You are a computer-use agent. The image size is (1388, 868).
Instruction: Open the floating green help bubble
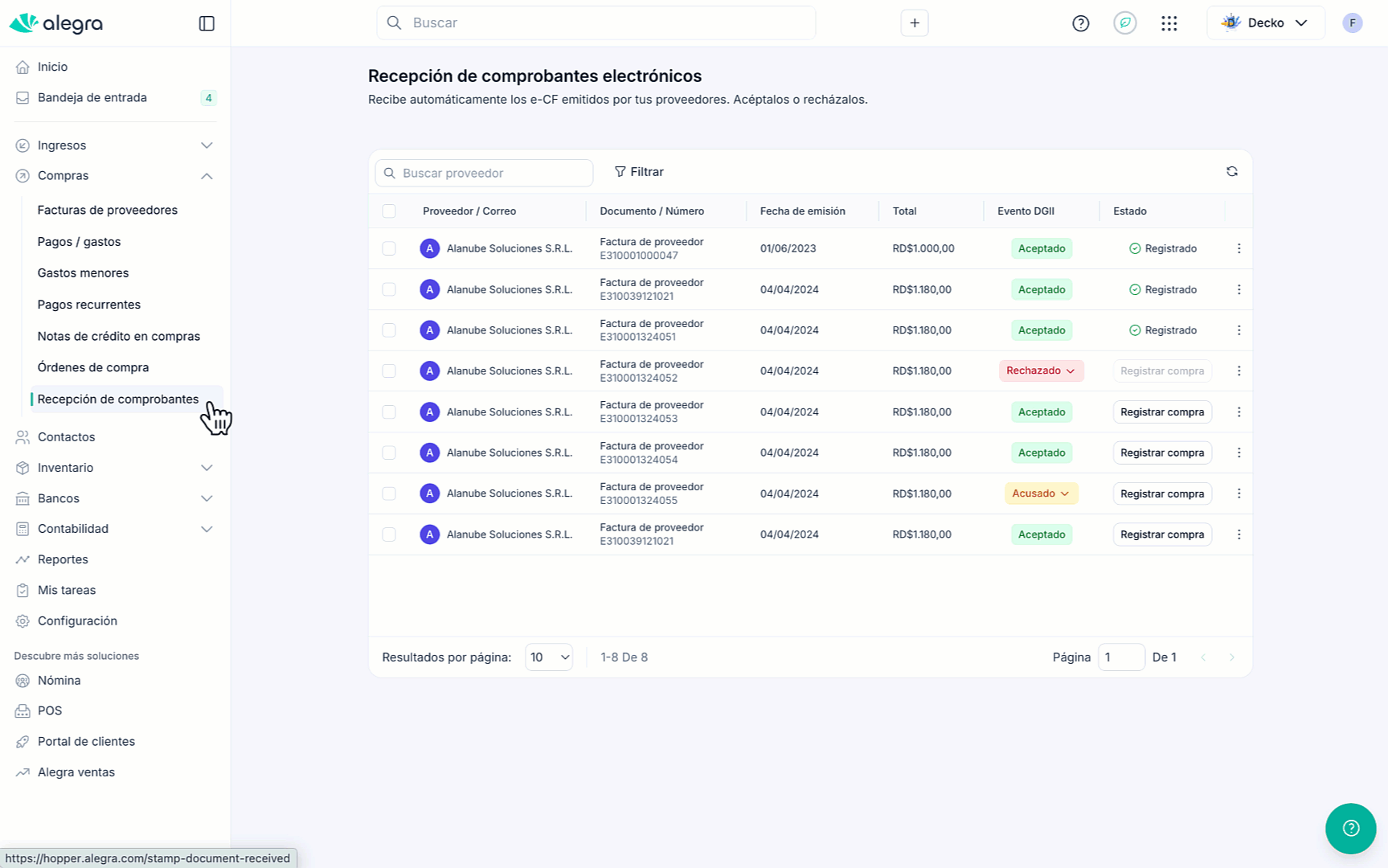[1350, 828]
